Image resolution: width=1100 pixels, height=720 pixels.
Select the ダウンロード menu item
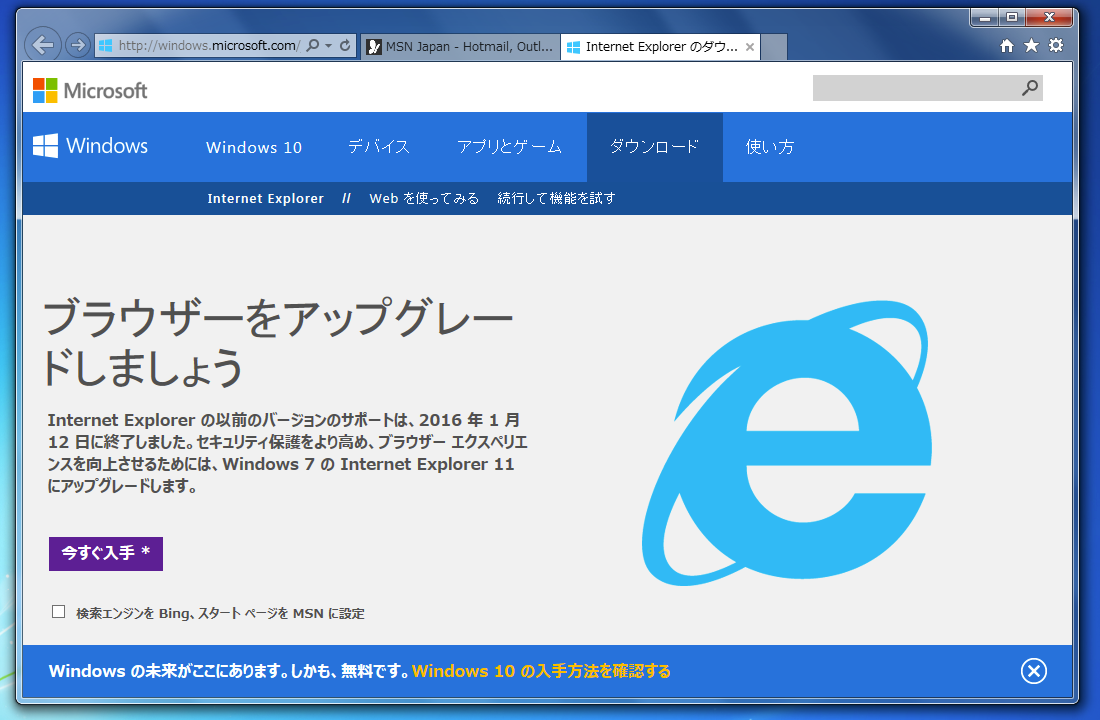tap(655, 147)
